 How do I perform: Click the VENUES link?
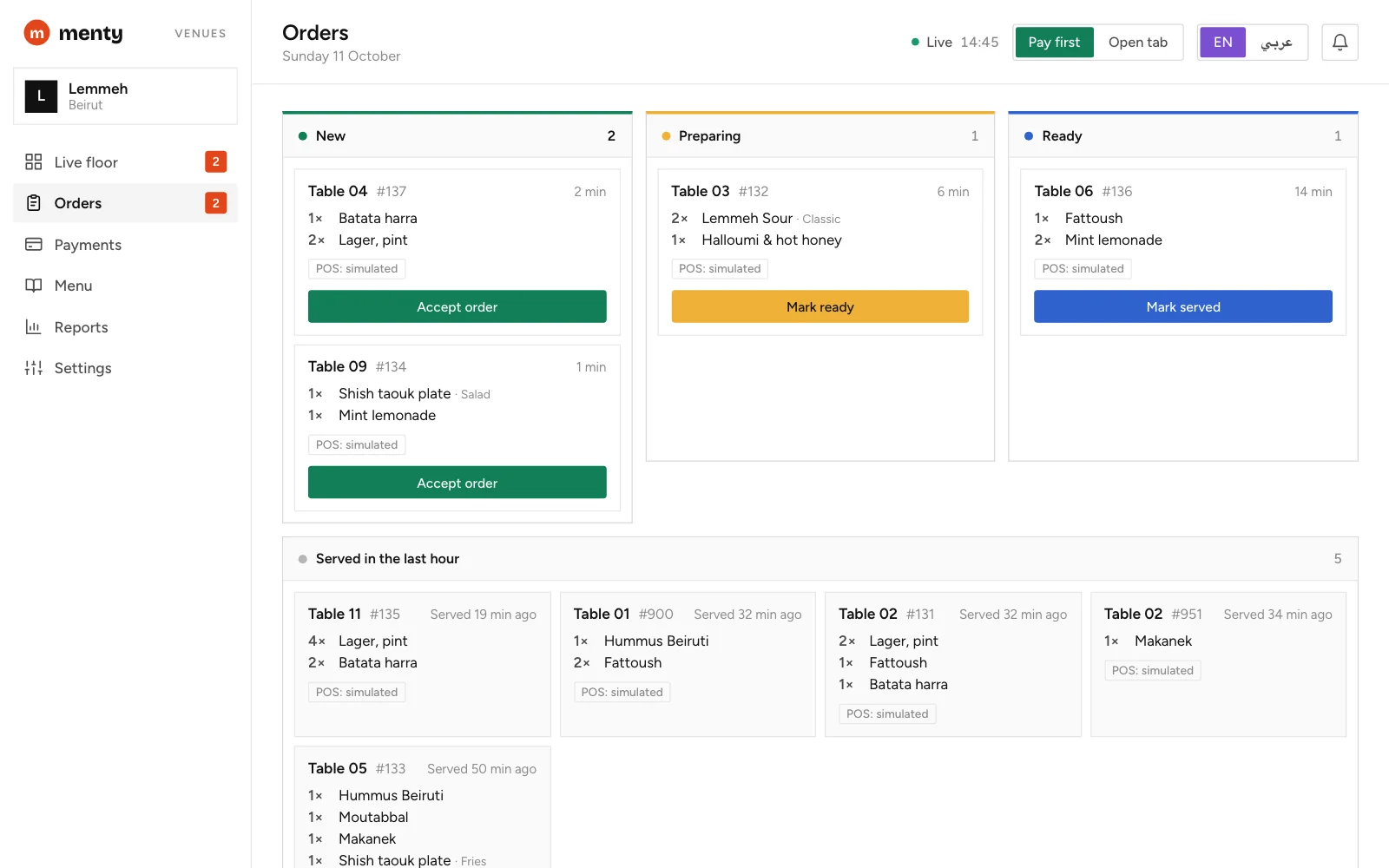201,33
